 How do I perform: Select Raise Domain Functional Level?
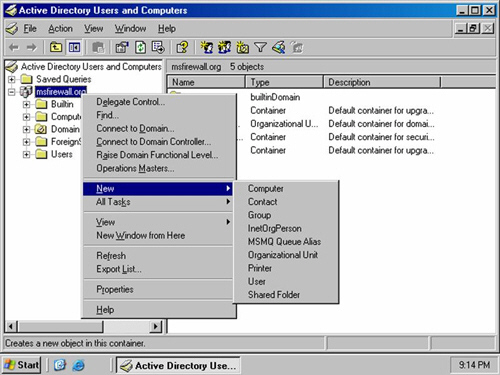click(158, 155)
